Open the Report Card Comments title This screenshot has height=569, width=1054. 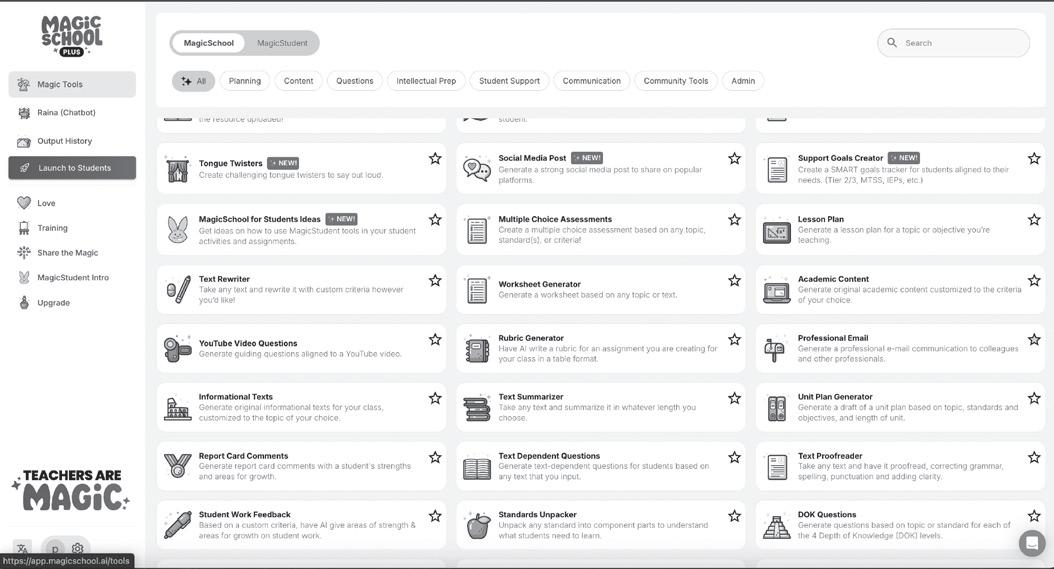tap(243, 456)
